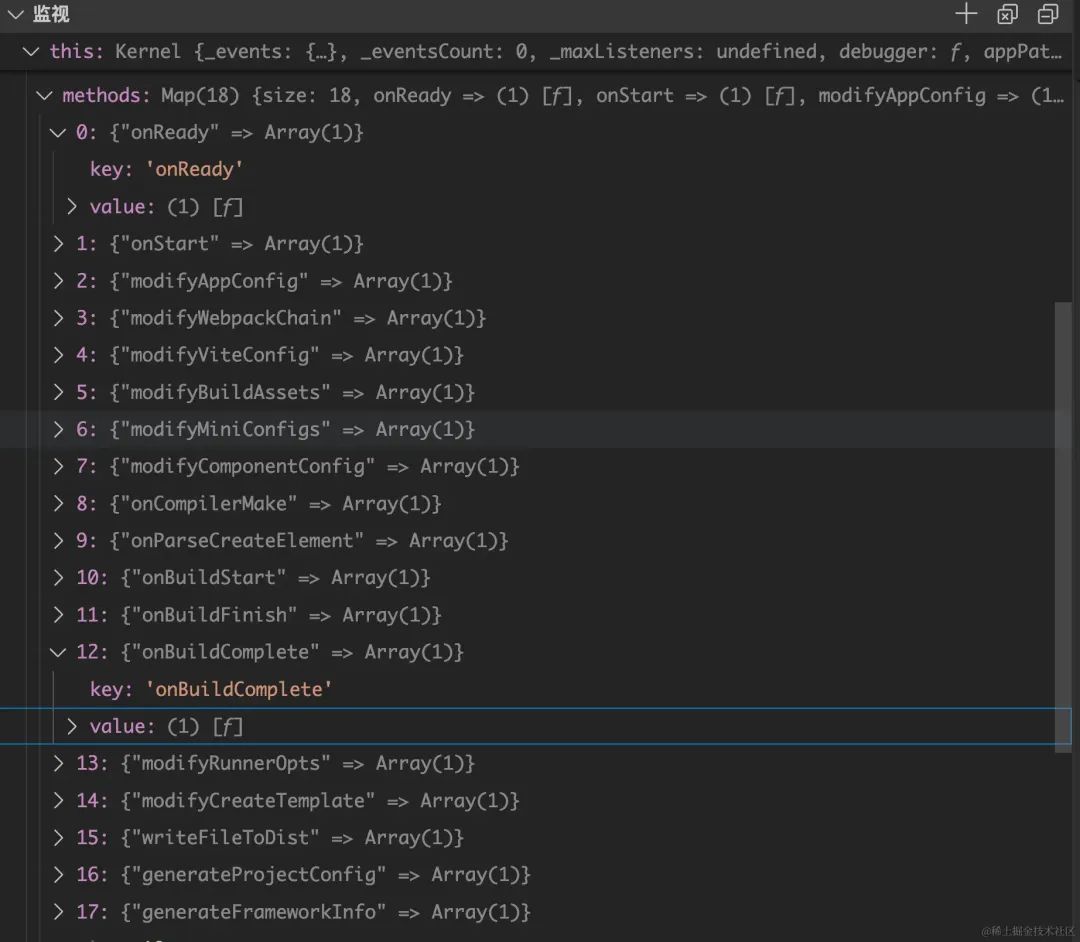The width and height of the screenshot is (1080, 942).
Task: Expand the value under key 'onReady'
Action: 72,207
